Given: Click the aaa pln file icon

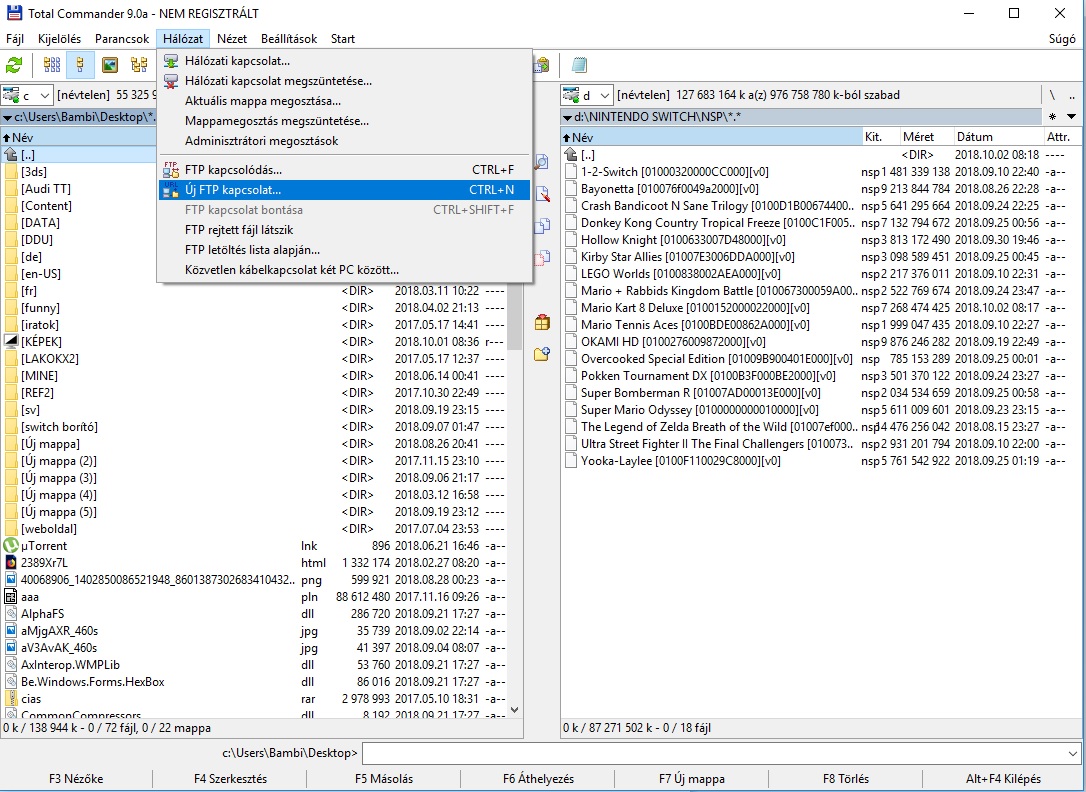Looking at the screenshot, I should (10, 597).
